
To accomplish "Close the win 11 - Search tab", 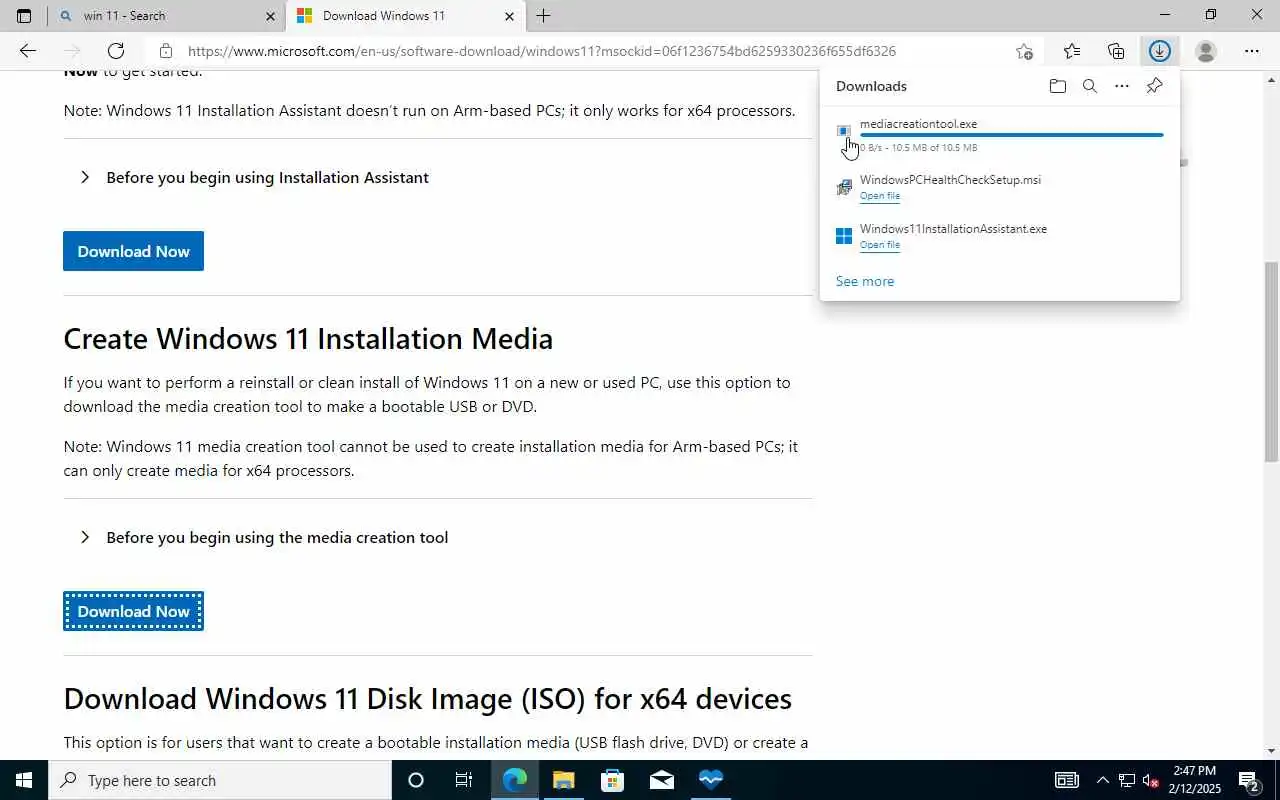I will tap(270, 16).
